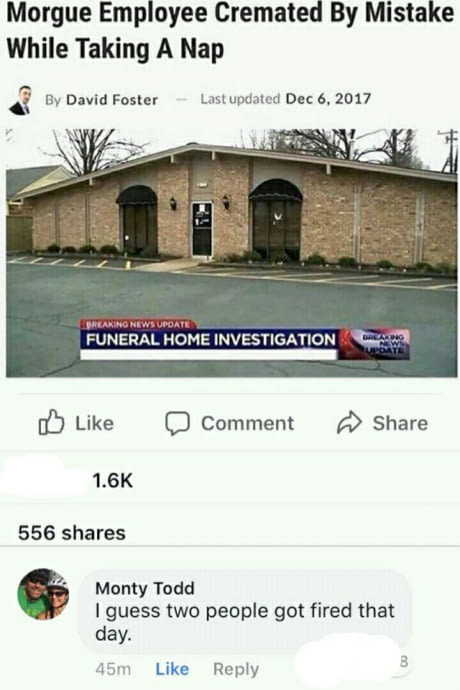The width and height of the screenshot is (460, 690).
Task: Open Monty Todd's profile picture
Action: click(x=43, y=594)
